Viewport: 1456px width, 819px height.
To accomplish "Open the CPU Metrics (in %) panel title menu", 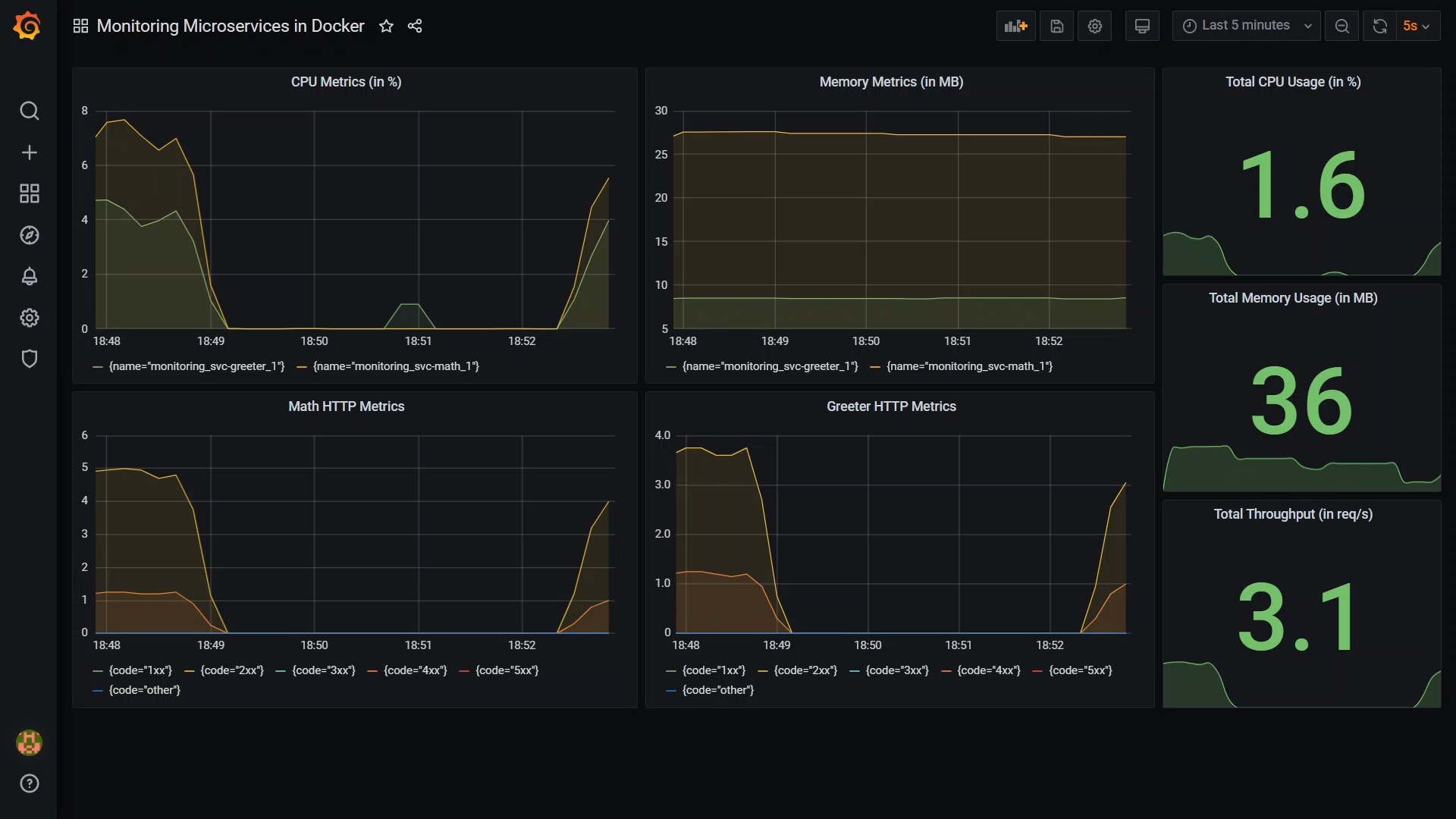I will (x=346, y=82).
